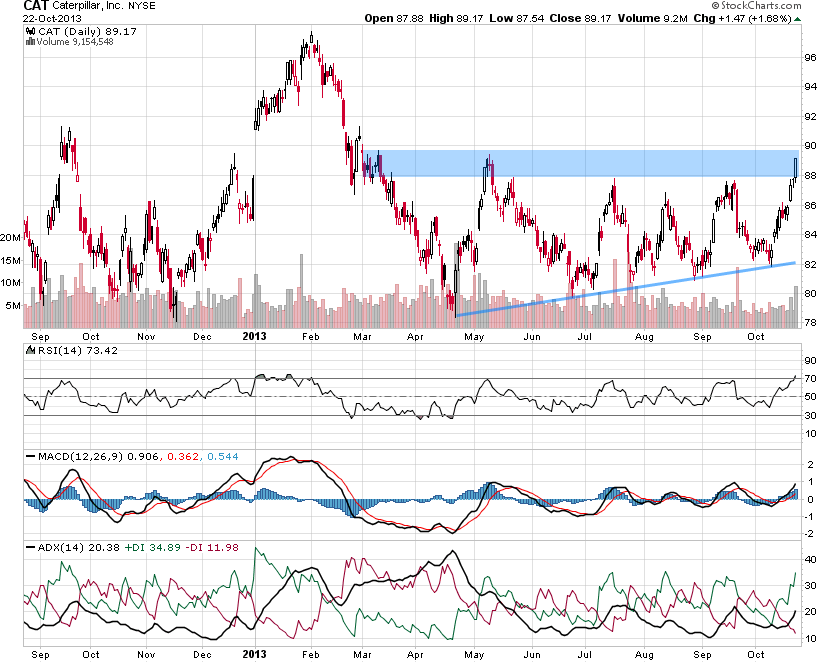Click the 40 level on ADX scale

click(x=810, y=560)
